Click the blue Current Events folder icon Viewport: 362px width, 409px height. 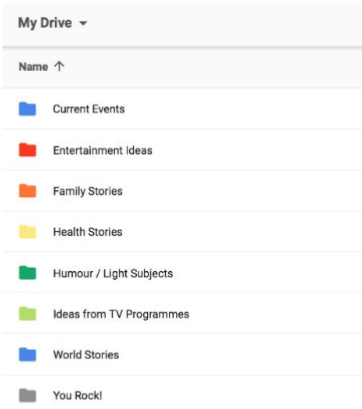coord(27,109)
